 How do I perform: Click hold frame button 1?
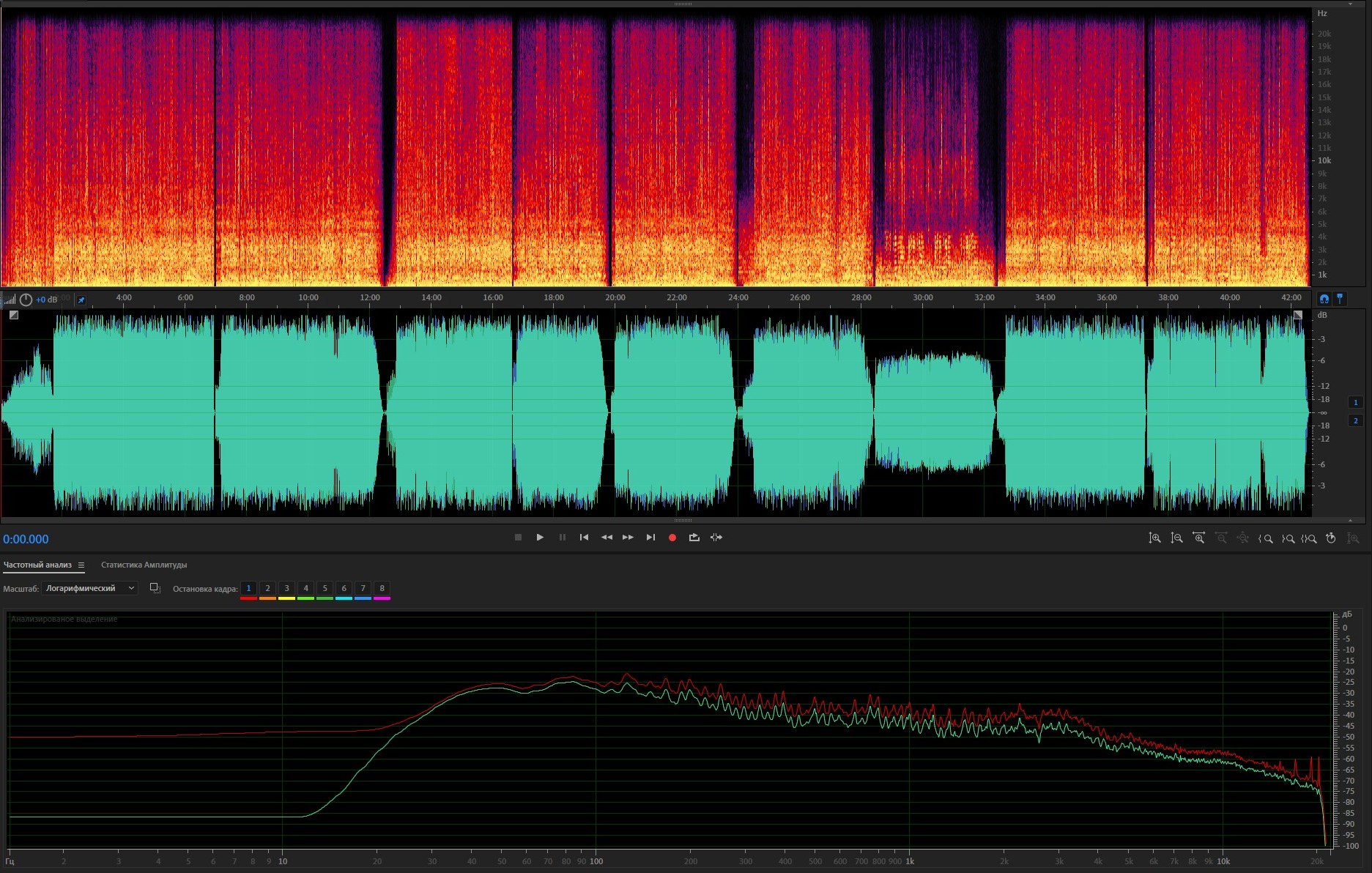[x=248, y=588]
